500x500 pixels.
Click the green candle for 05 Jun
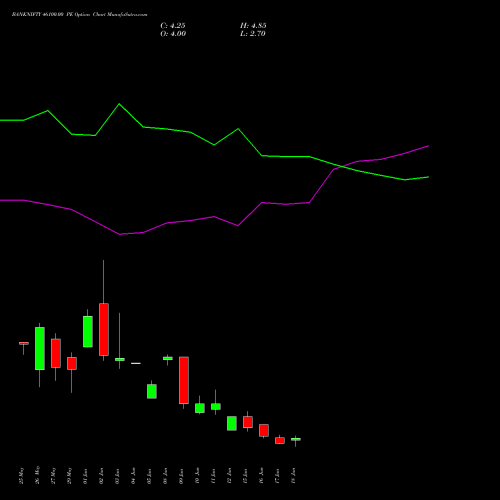(152, 391)
